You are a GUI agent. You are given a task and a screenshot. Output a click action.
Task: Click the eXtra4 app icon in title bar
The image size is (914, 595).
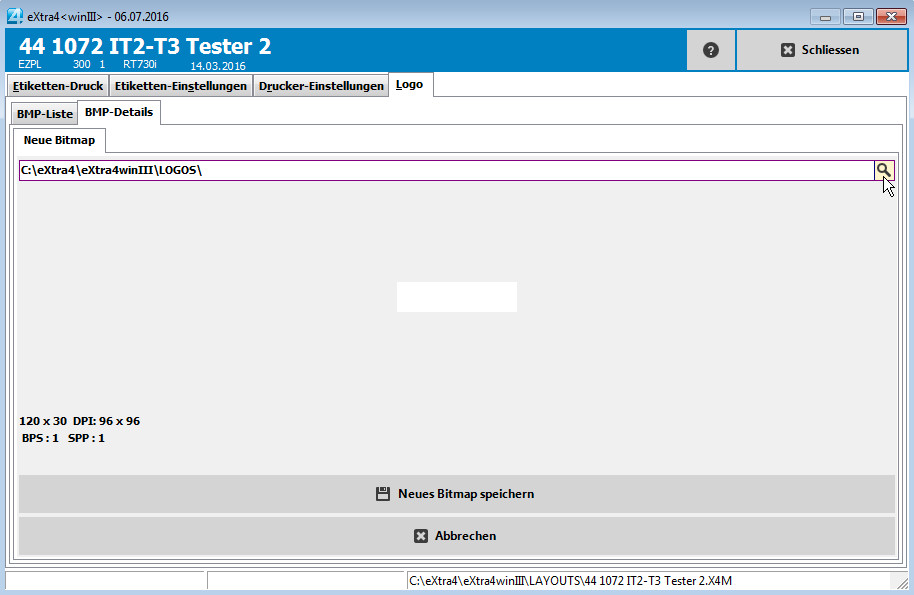tap(15, 16)
